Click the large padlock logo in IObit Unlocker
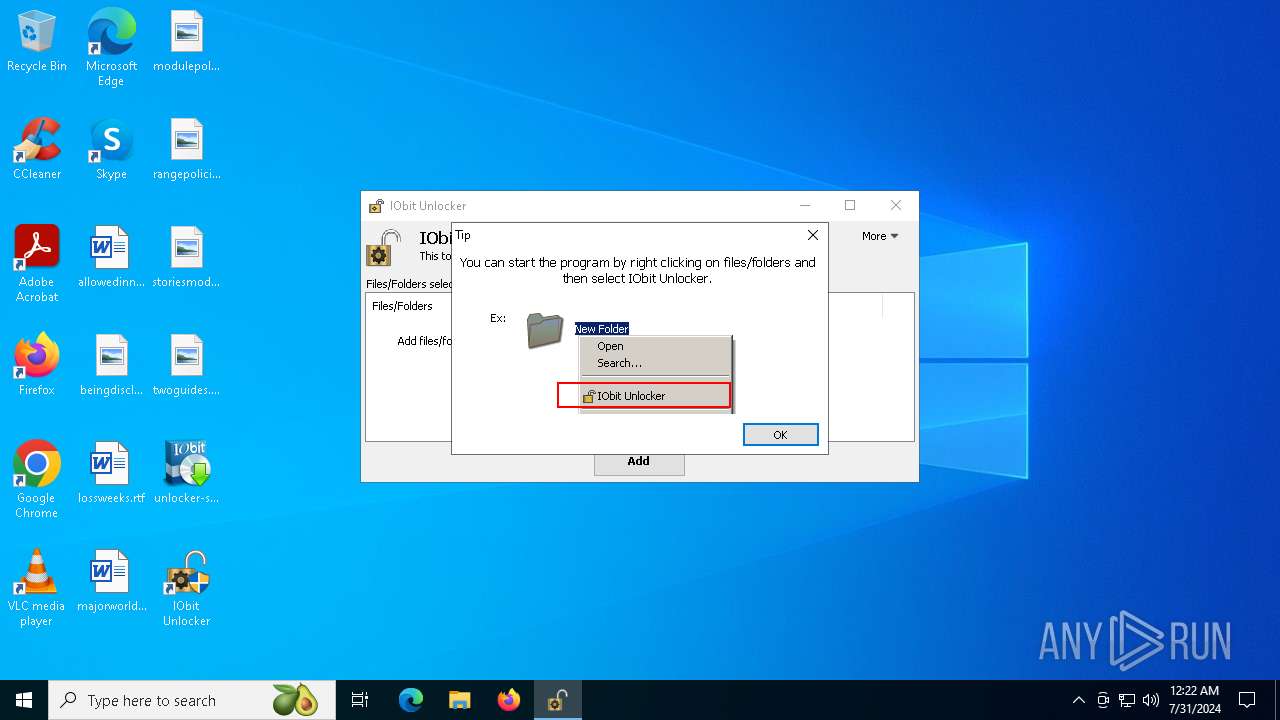1280x720 pixels. (x=384, y=248)
